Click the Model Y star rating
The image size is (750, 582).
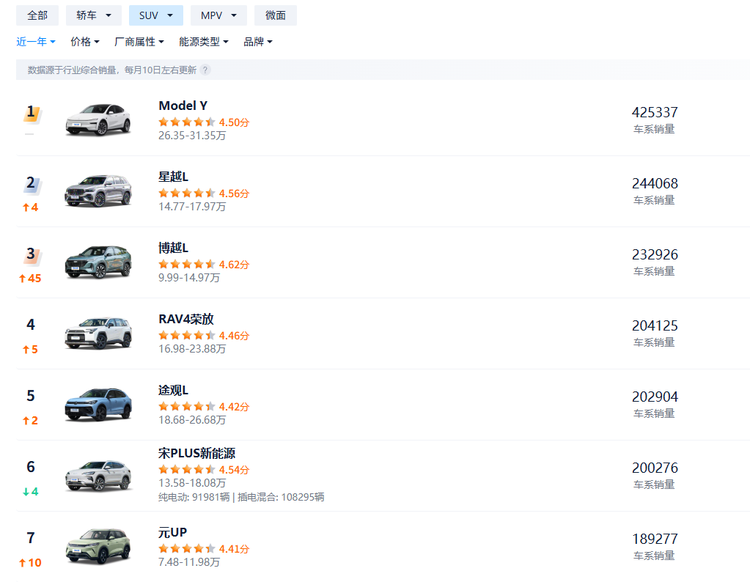(x=187, y=122)
